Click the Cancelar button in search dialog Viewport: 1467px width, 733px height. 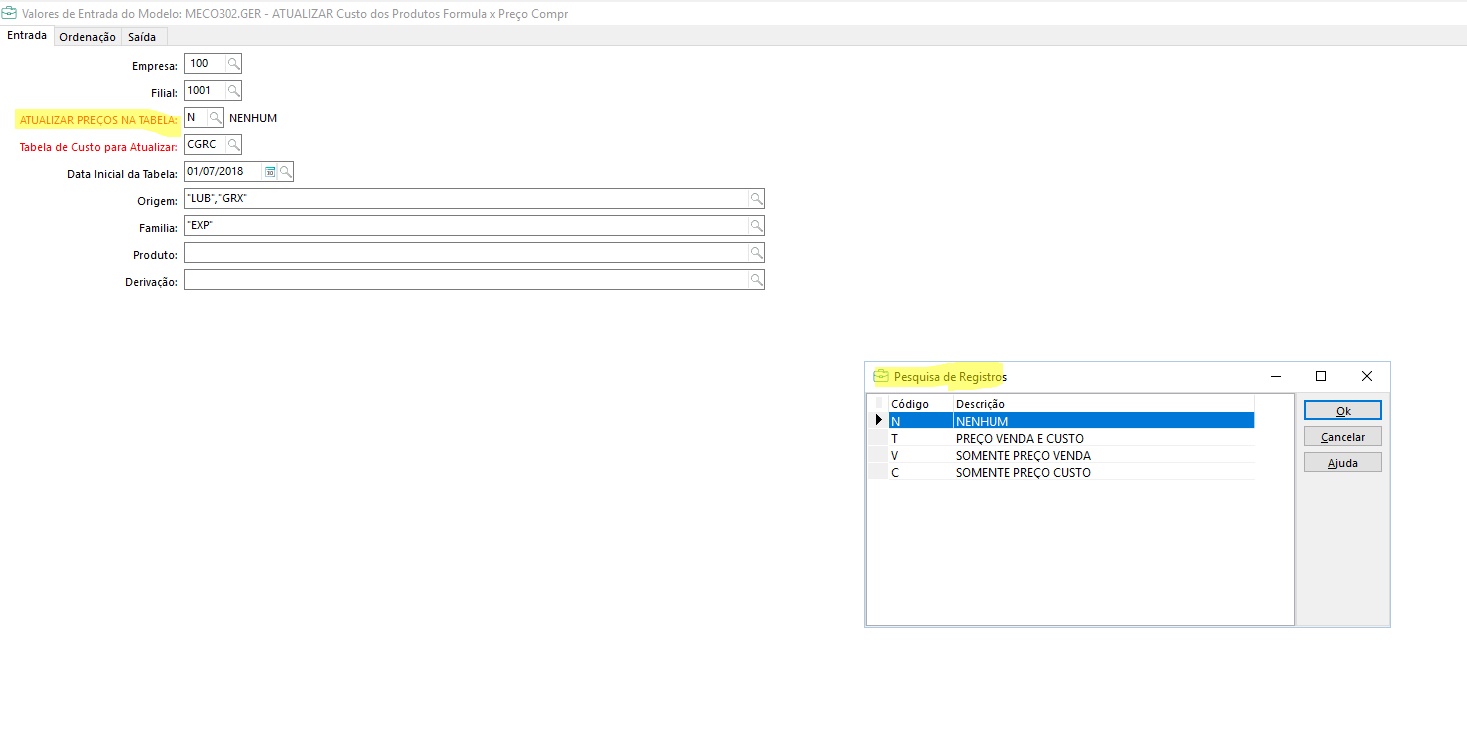pos(1343,437)
